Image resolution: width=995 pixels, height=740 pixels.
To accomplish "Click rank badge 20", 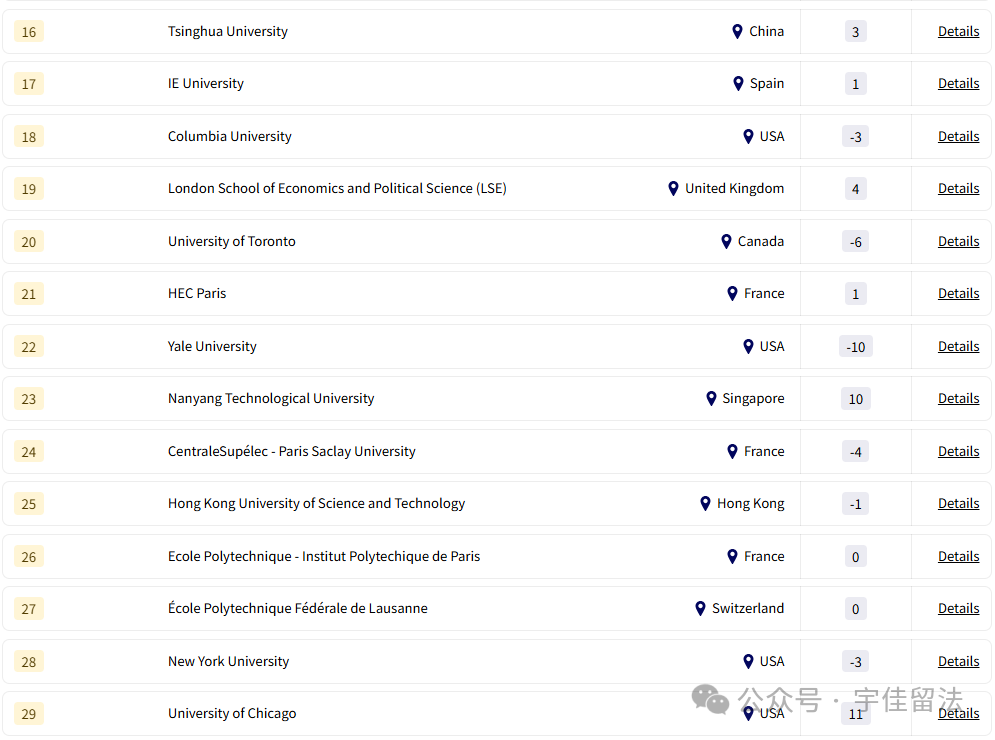I will [x=29, y=242].
